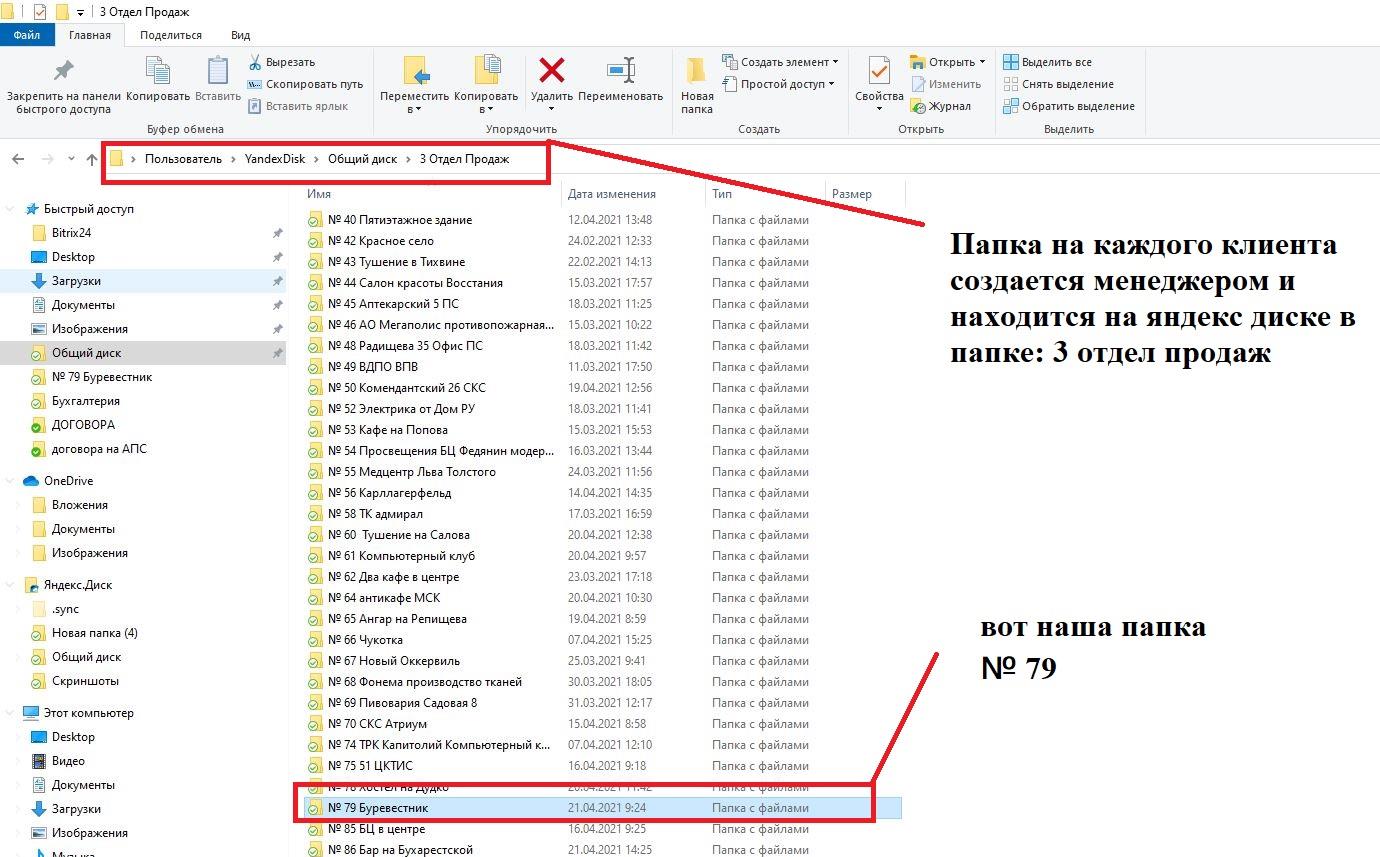
Task: Switch to Вид ribbon tab
Action: tap(241, 35)
